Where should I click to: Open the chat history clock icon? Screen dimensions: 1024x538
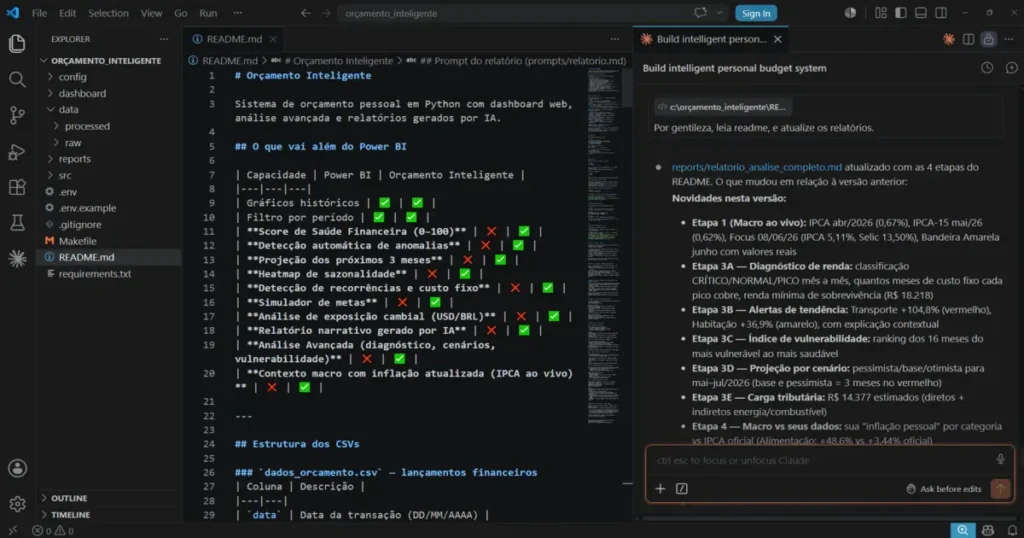[987, 68]
